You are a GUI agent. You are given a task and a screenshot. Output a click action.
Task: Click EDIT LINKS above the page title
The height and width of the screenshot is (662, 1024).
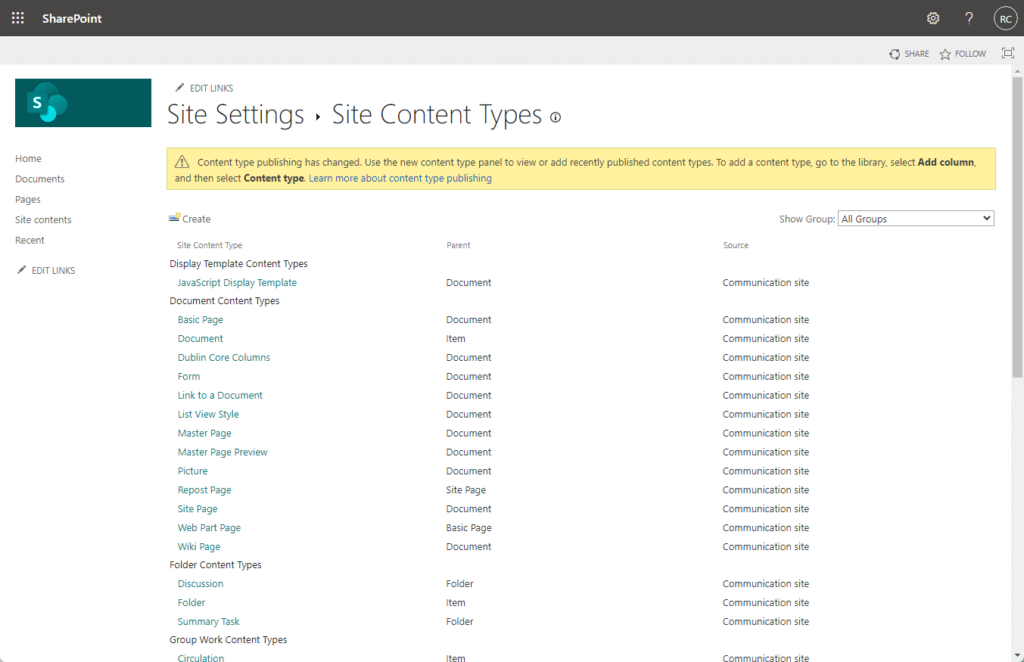point(204,88)
